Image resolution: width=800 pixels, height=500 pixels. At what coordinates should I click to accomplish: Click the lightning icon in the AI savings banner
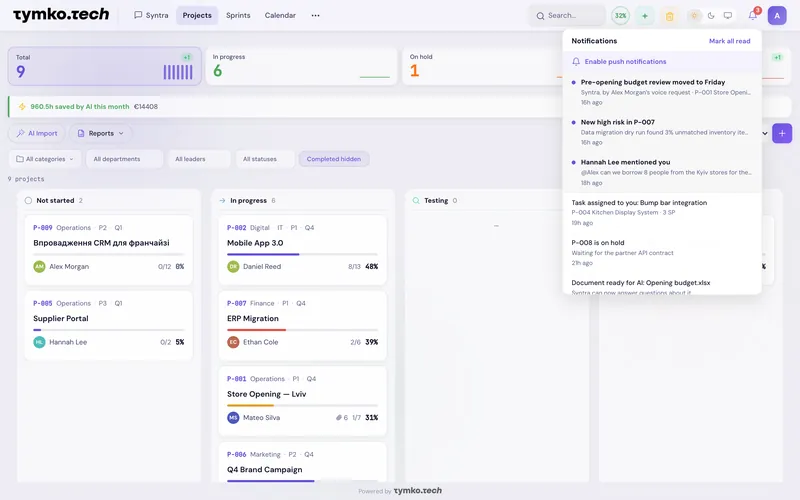click(x=22, y=107)
